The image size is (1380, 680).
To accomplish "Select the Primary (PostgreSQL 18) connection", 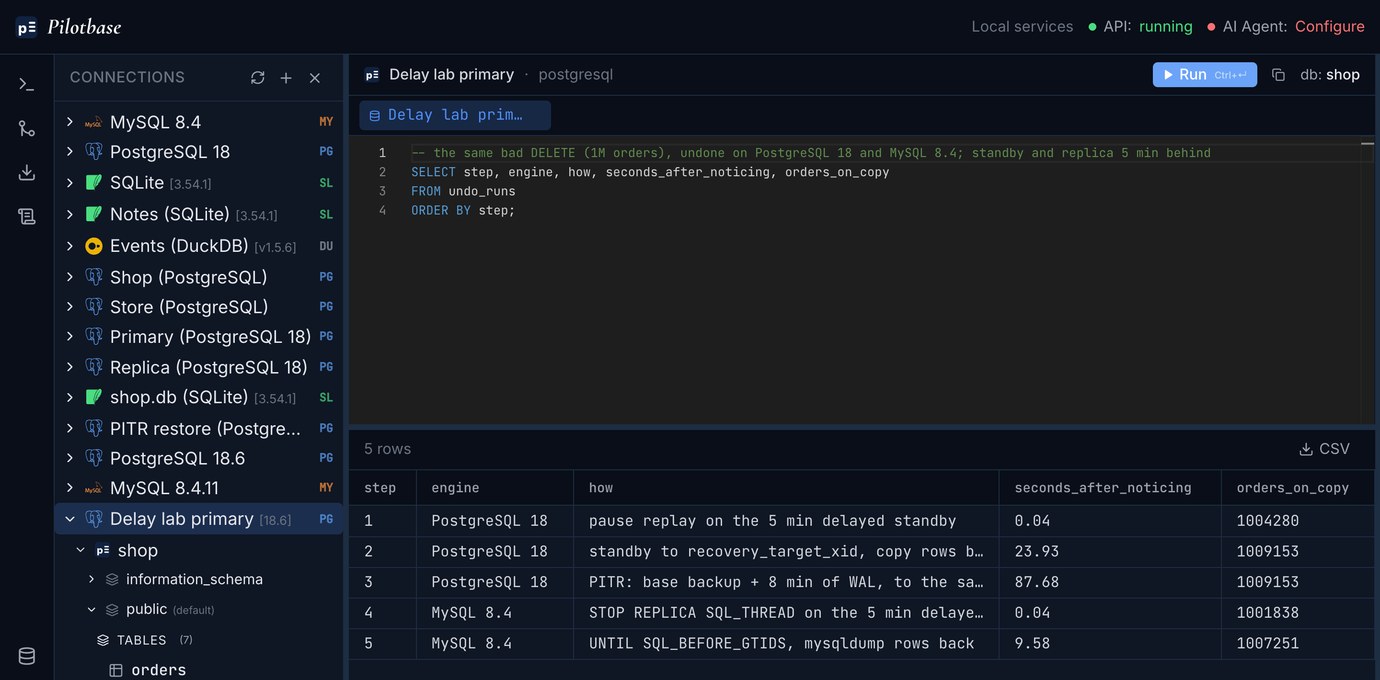I will tap(199, 337).
